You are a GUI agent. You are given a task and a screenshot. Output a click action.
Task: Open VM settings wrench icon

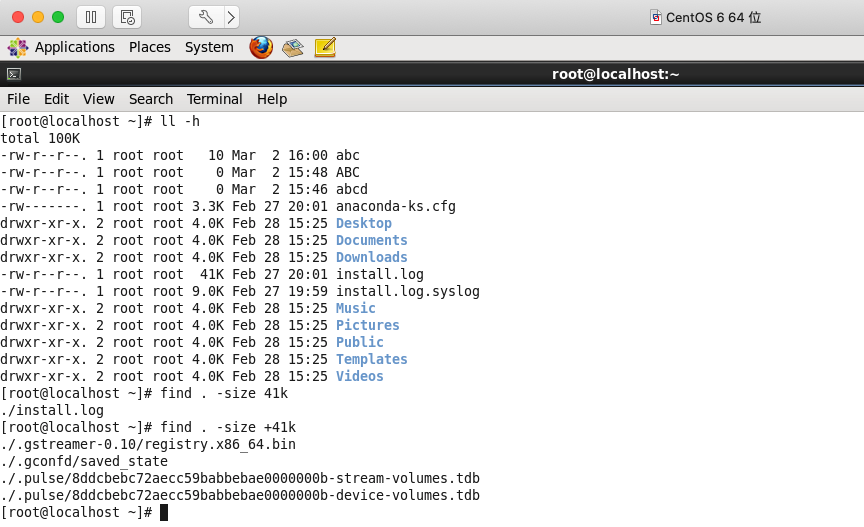click(x=206, y=17)
